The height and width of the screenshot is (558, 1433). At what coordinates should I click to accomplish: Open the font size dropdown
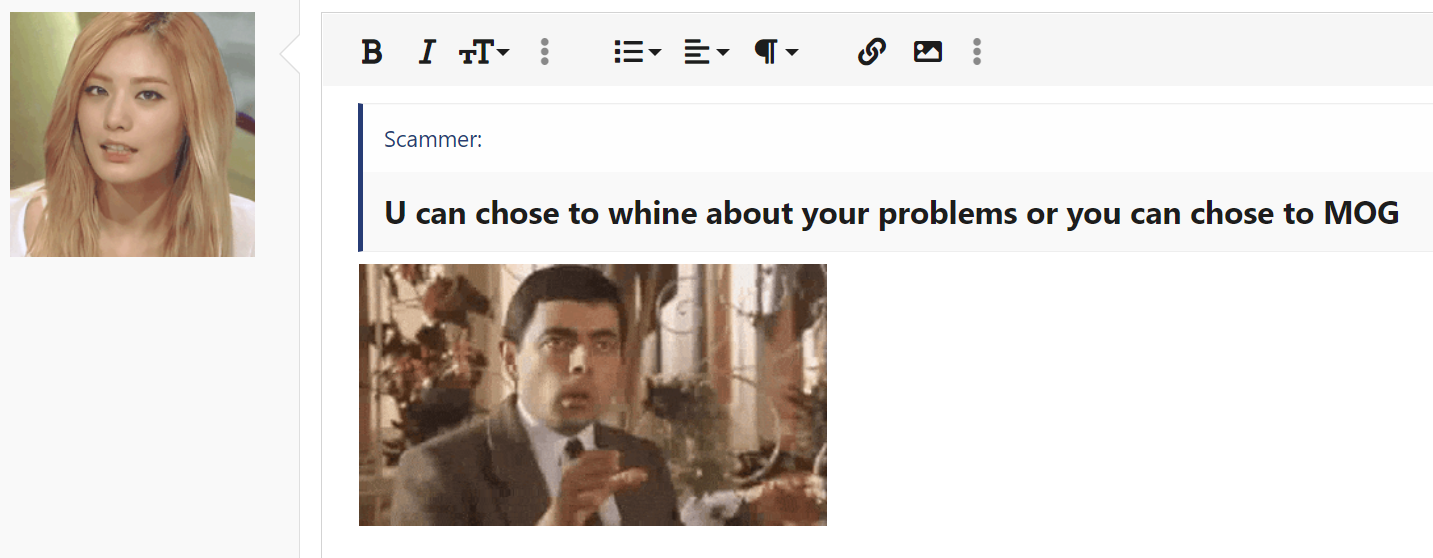pos(484,52)
